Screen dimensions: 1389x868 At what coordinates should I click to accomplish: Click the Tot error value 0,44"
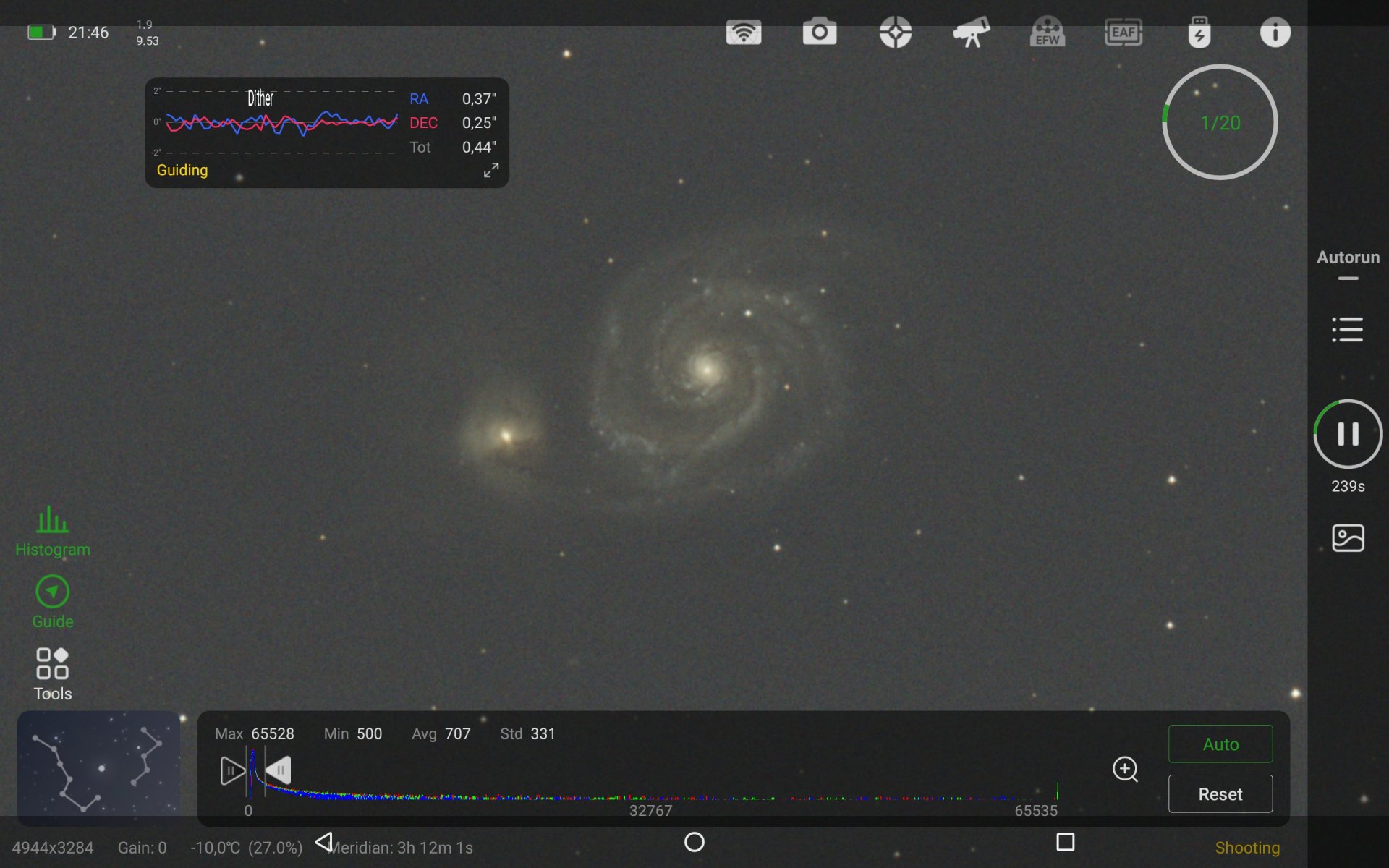coord(479,148)
